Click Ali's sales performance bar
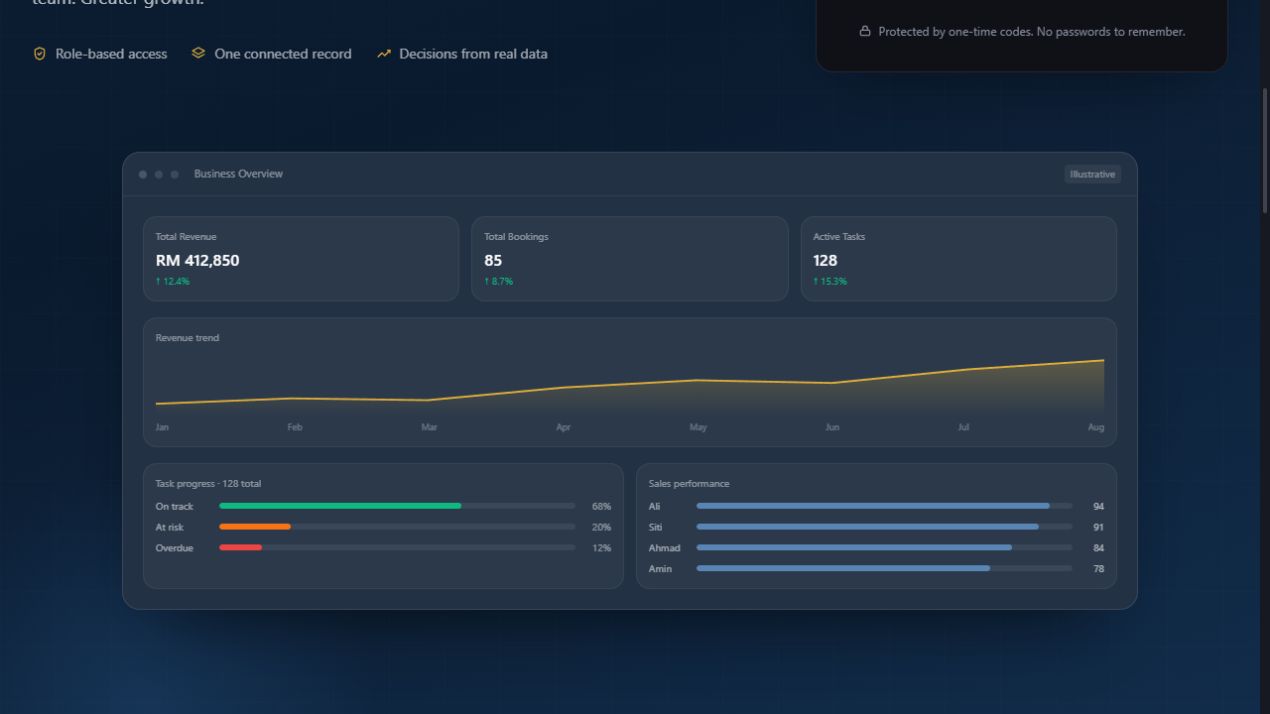The width and height of the screenshot is (1270, 714). 873,506
